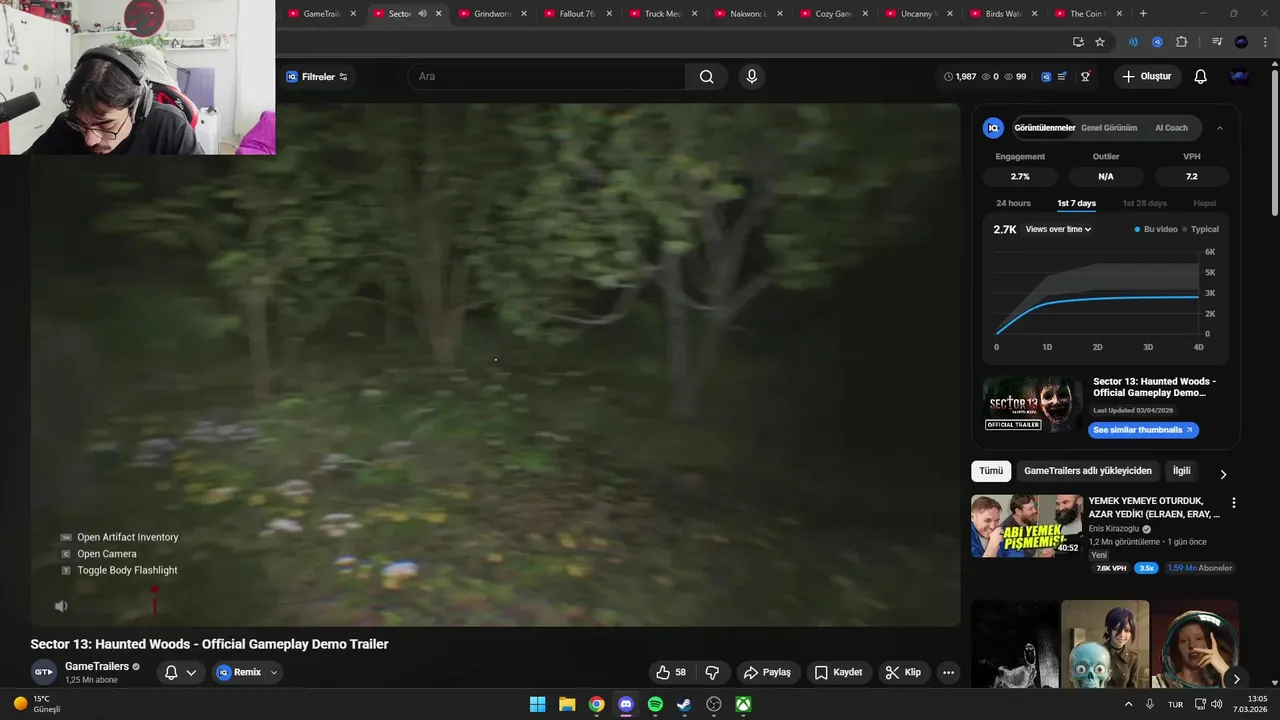Viewport: 1280px width, 720px height.
Task: Open options menu for YEMEK YEMEYE OTURDUK video
Action: point(1233,503)
